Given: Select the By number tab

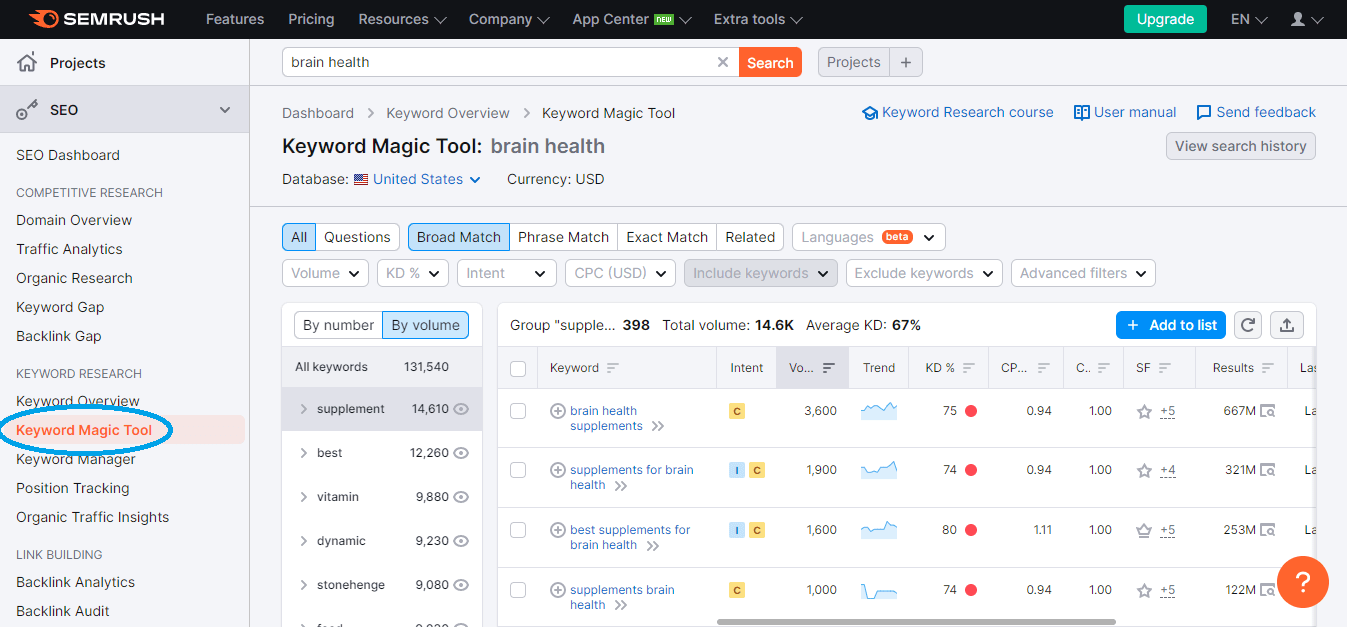Looking at the screenshot, I should (338, 325).
